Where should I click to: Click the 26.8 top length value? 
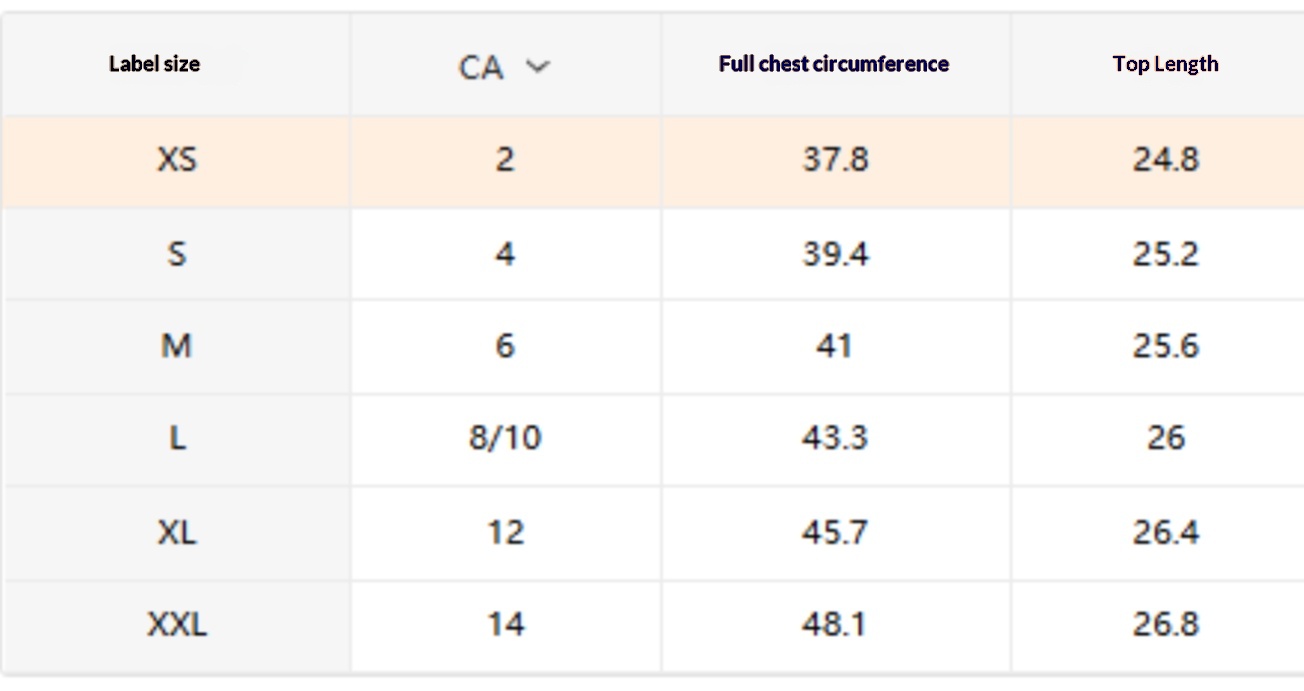tap(1165, 625)
